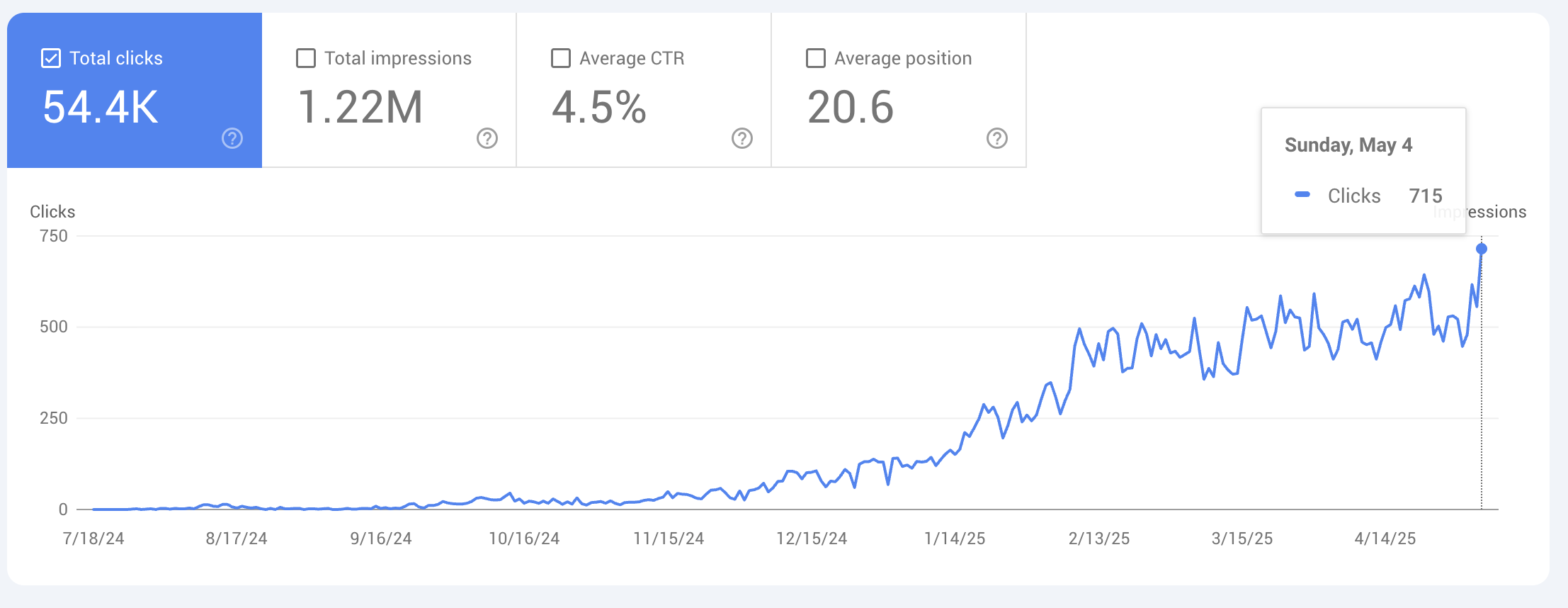
Task: Enable the Average CTR checkbox
Action: [560, 58]
